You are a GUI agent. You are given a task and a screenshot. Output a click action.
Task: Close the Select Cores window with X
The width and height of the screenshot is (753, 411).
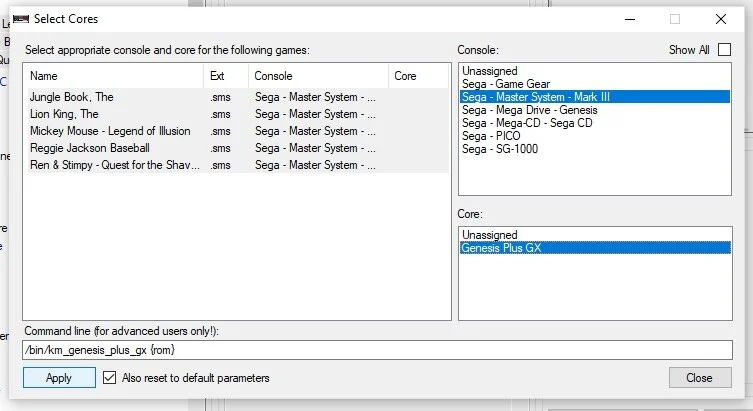[x=721, y=19]
